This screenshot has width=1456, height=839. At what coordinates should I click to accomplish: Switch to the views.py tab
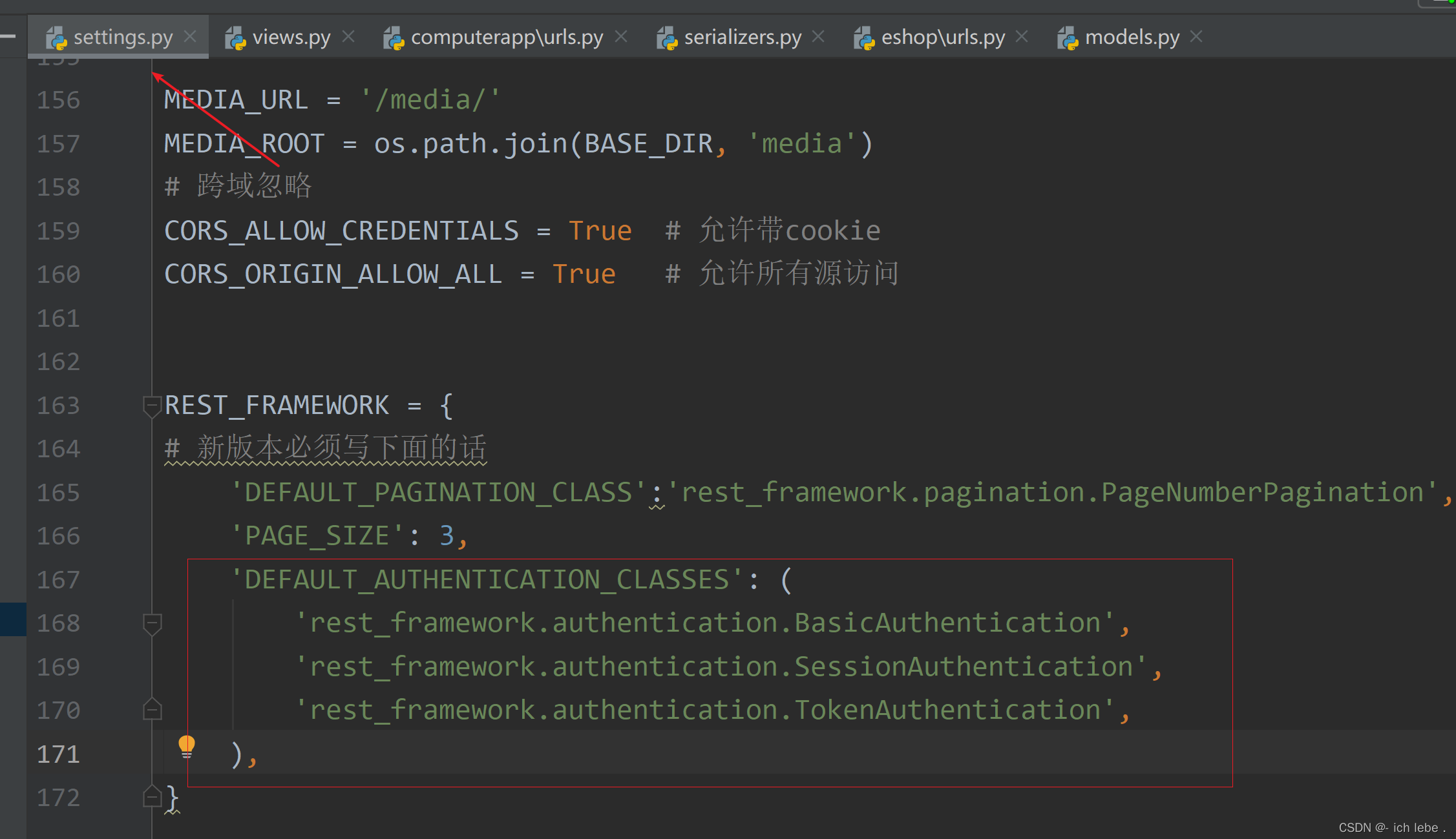coord(291,37)
